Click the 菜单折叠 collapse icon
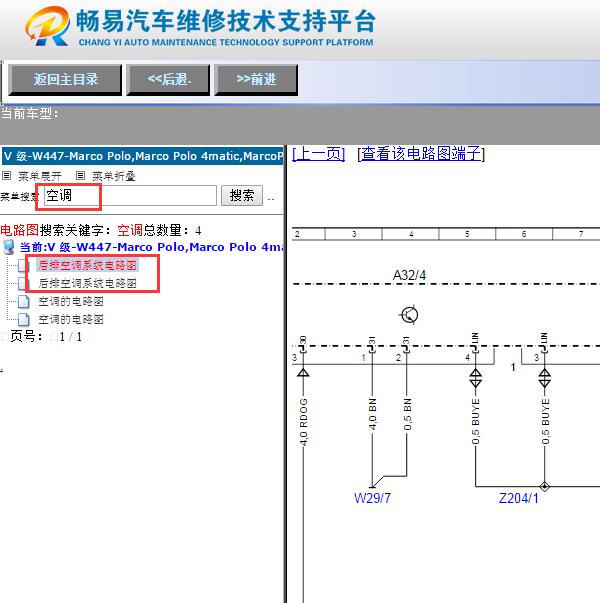 (x=80, y=176)
